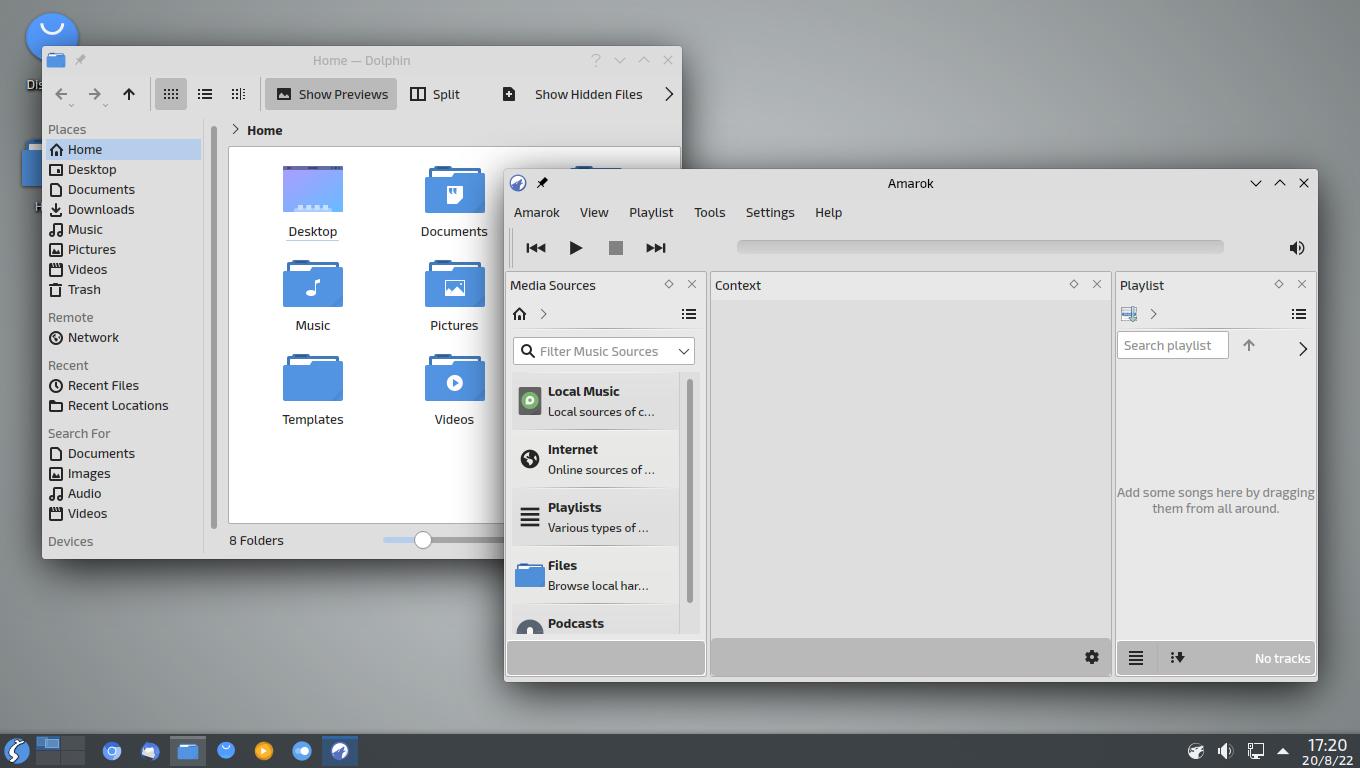Viewport: 1360px width, 768px height.
Task: Close the Playlist panel
Action: coord(1302,285)
